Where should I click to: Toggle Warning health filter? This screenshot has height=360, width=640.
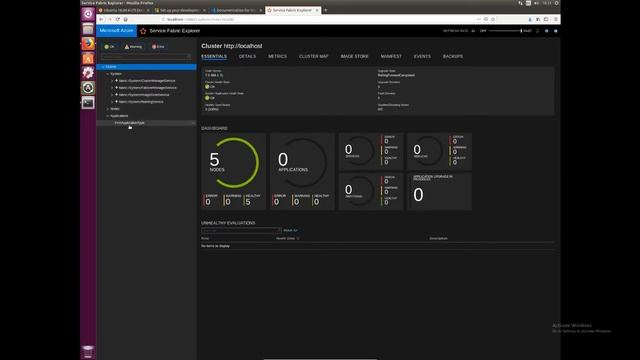pyautogui.click(x=133, y=47)
